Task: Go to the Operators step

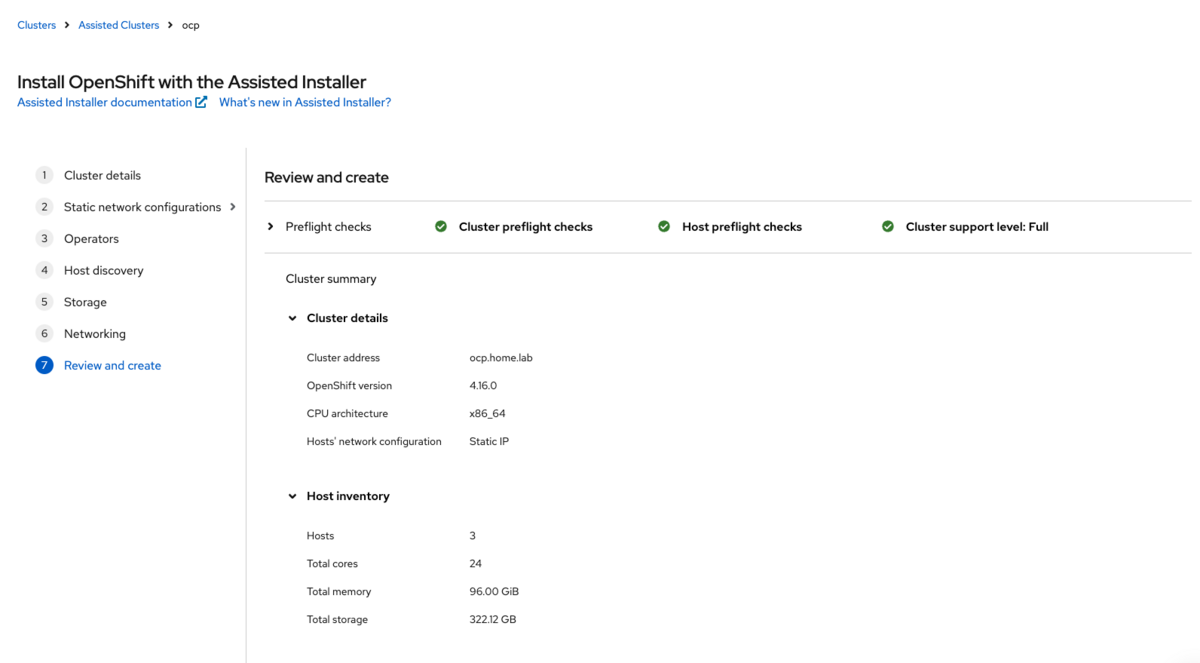Action: click(91, 239)
